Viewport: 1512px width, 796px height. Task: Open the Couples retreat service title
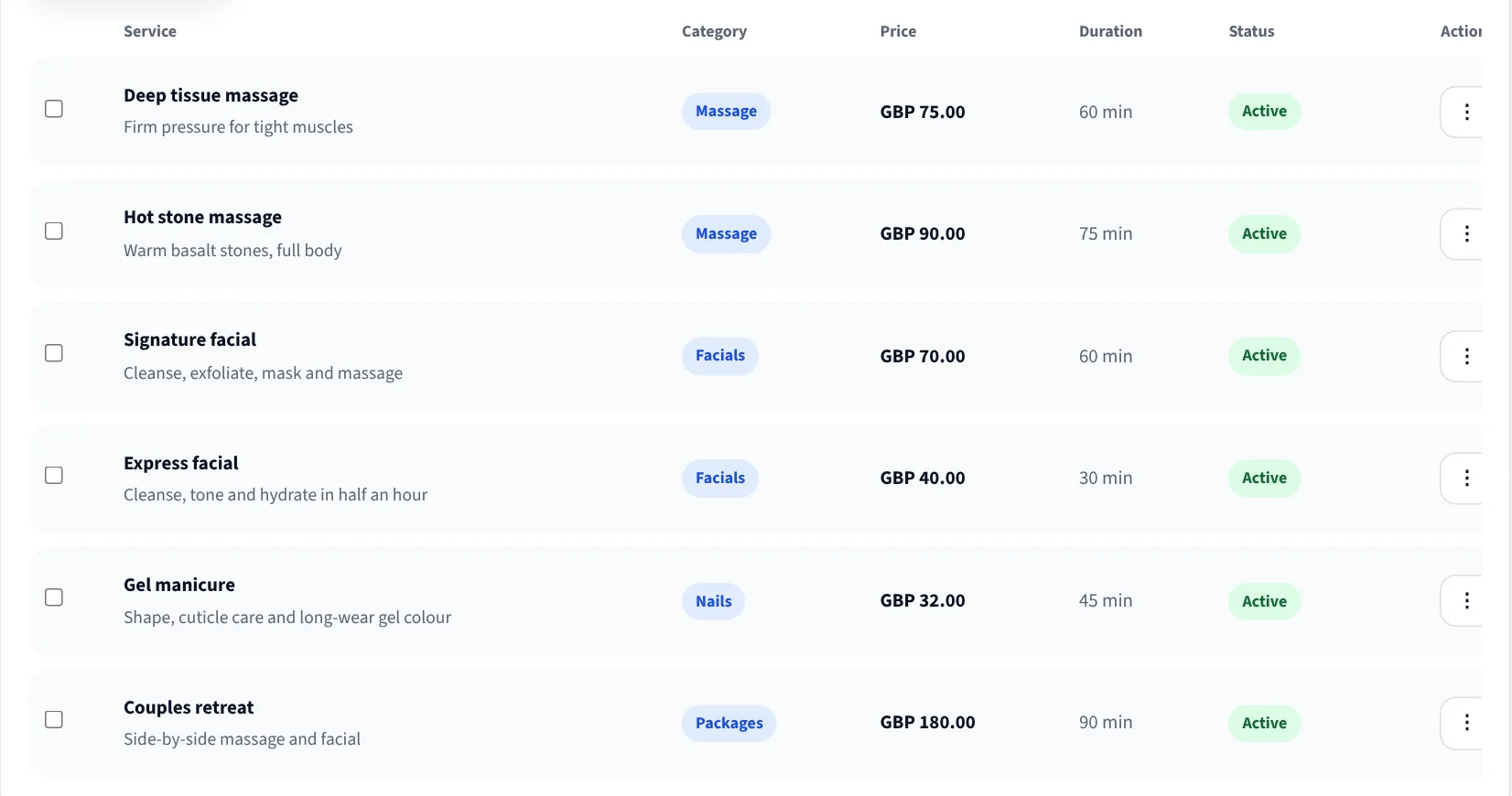189,707
